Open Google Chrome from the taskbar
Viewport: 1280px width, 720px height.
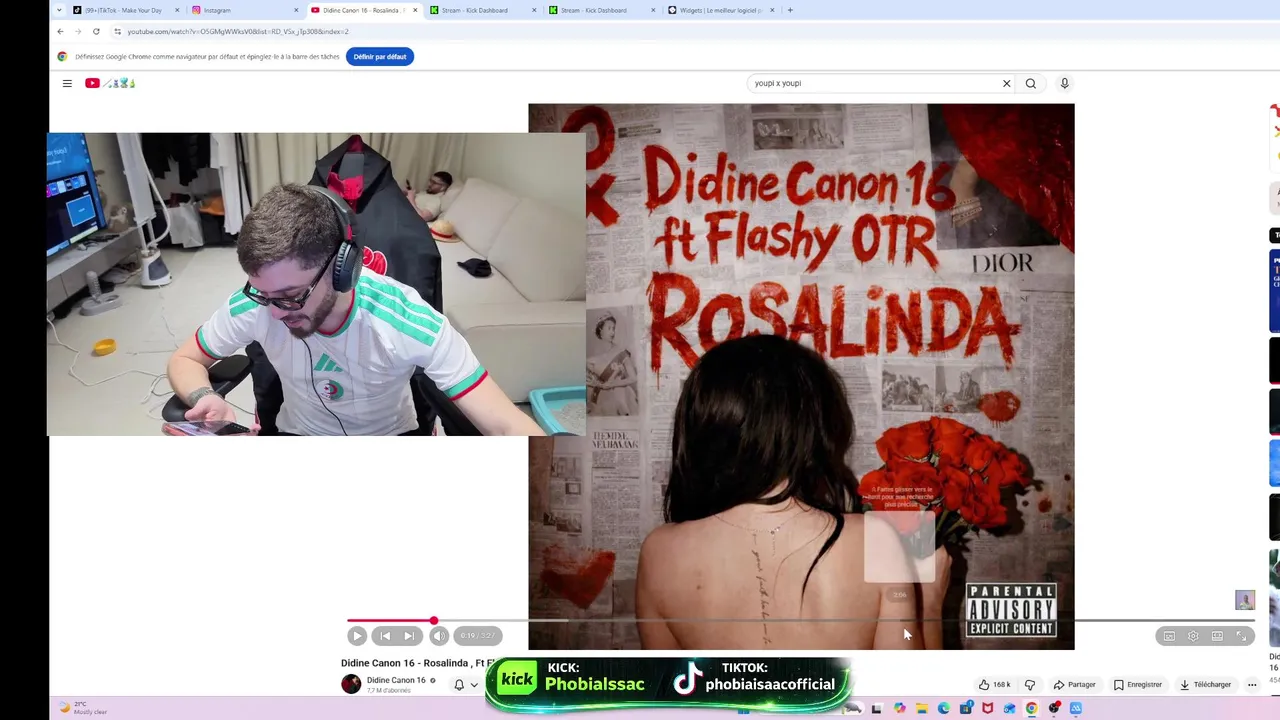coord(1031,709)
